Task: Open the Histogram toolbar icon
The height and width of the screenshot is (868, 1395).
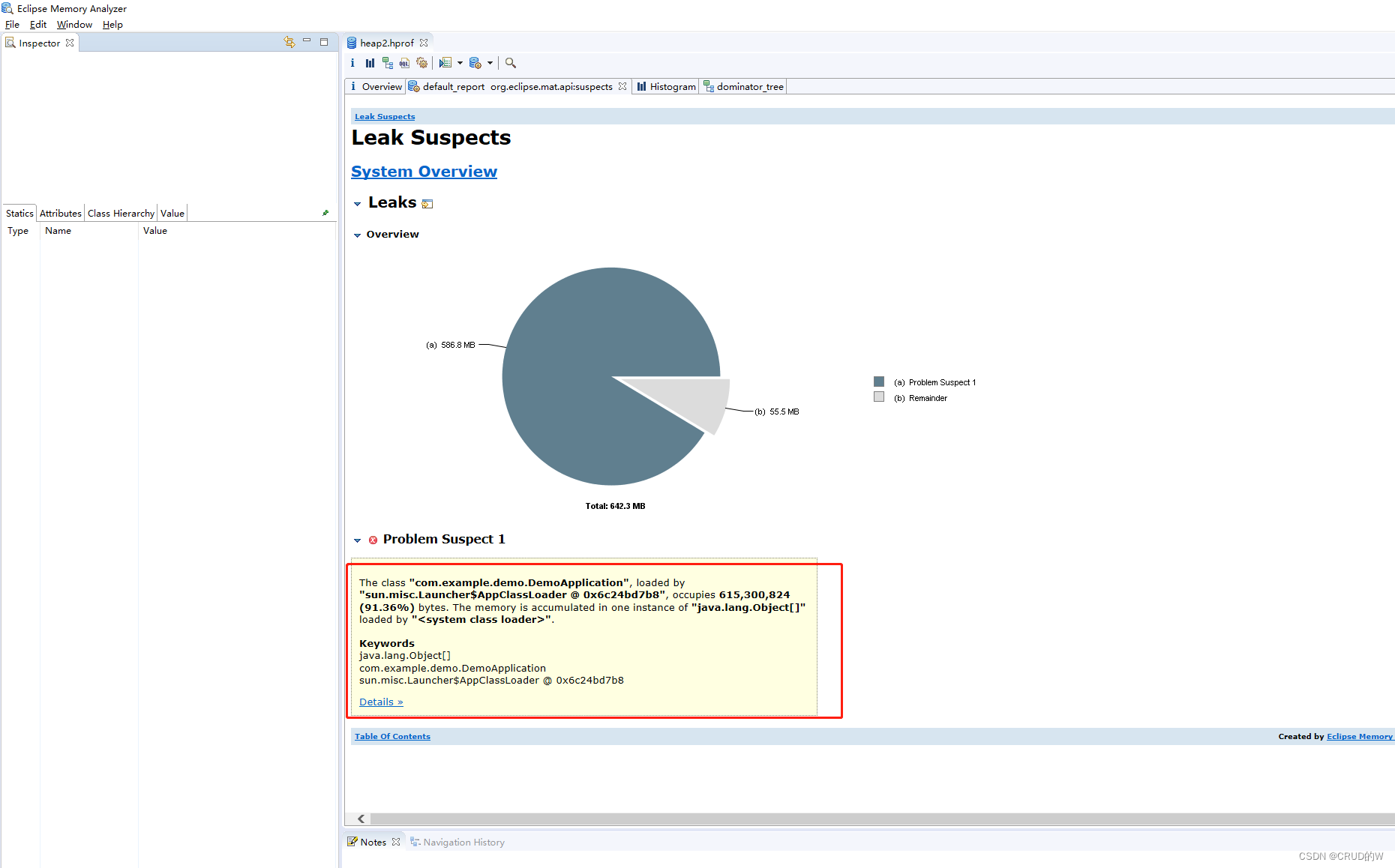Action: pyautogui.click(x=370, y=63)
